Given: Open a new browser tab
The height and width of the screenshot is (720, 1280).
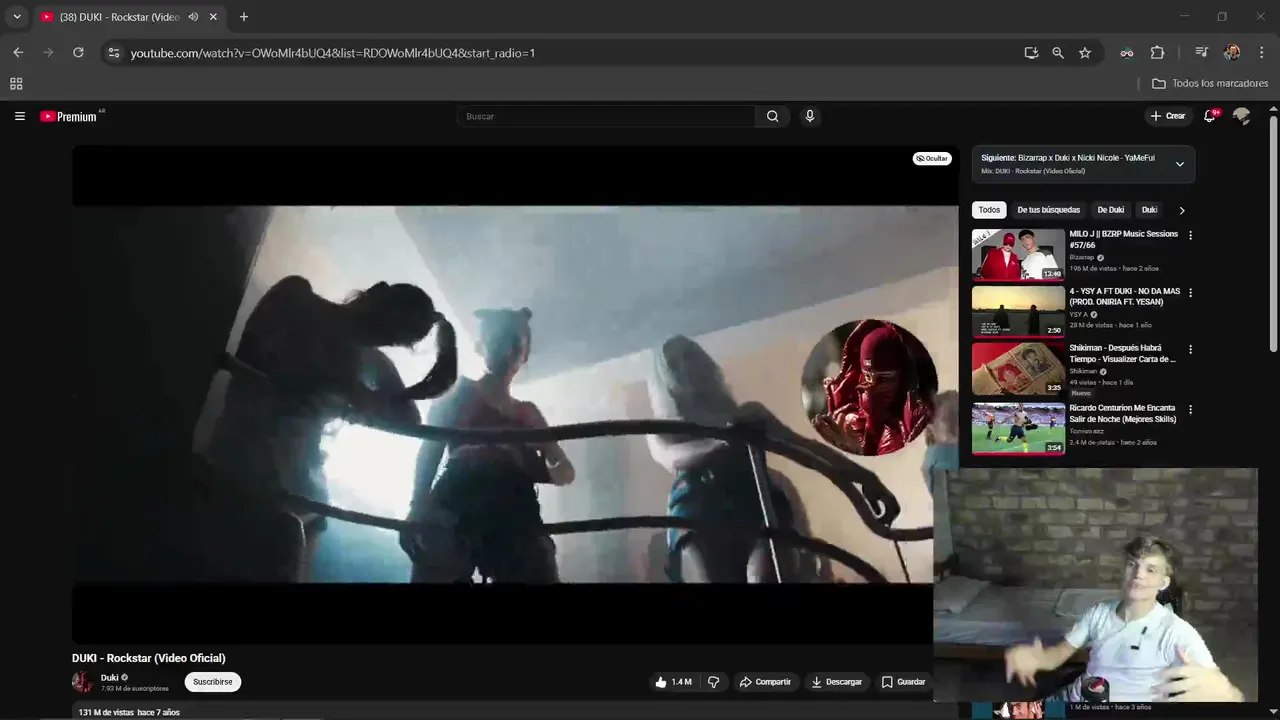Looking at the screenshot, I should (x=243, y=17).
